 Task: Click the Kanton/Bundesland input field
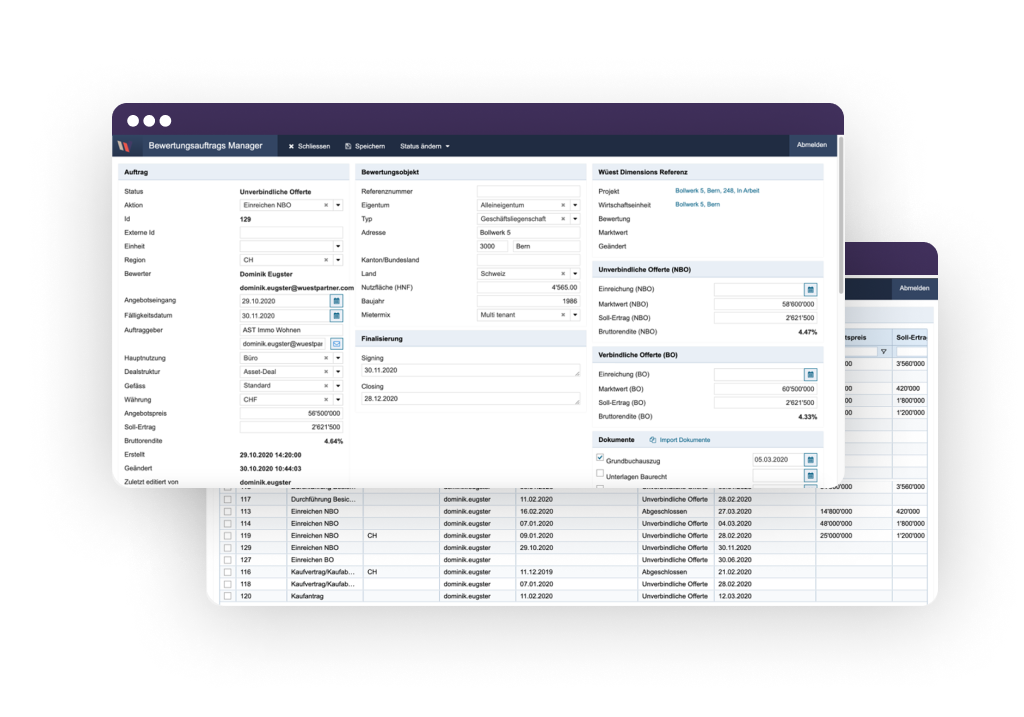(528, 260)
